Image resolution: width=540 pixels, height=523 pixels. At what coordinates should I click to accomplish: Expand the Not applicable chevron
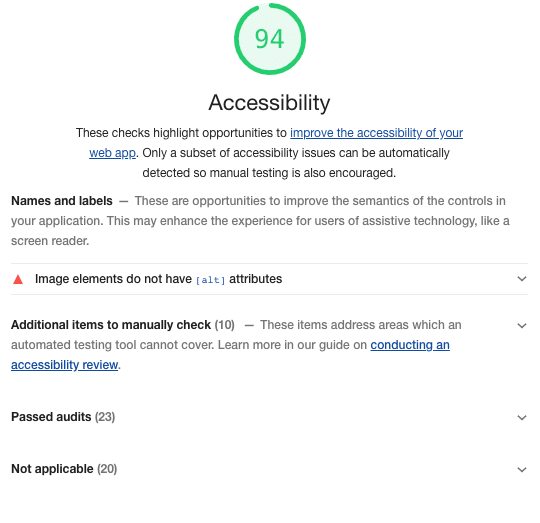click(x=522, y=470)
